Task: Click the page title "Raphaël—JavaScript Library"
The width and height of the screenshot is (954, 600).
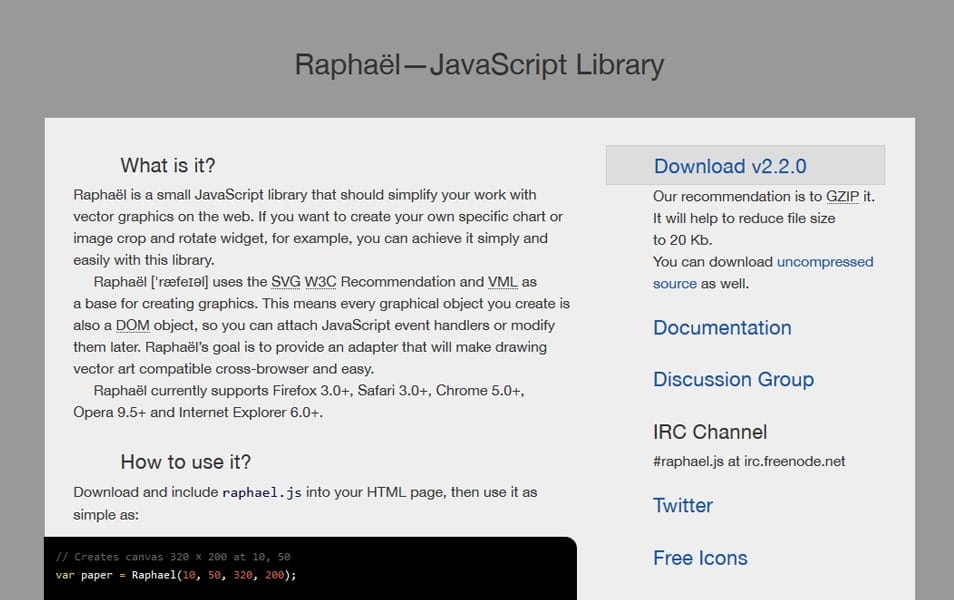Action: click(479, 65)
